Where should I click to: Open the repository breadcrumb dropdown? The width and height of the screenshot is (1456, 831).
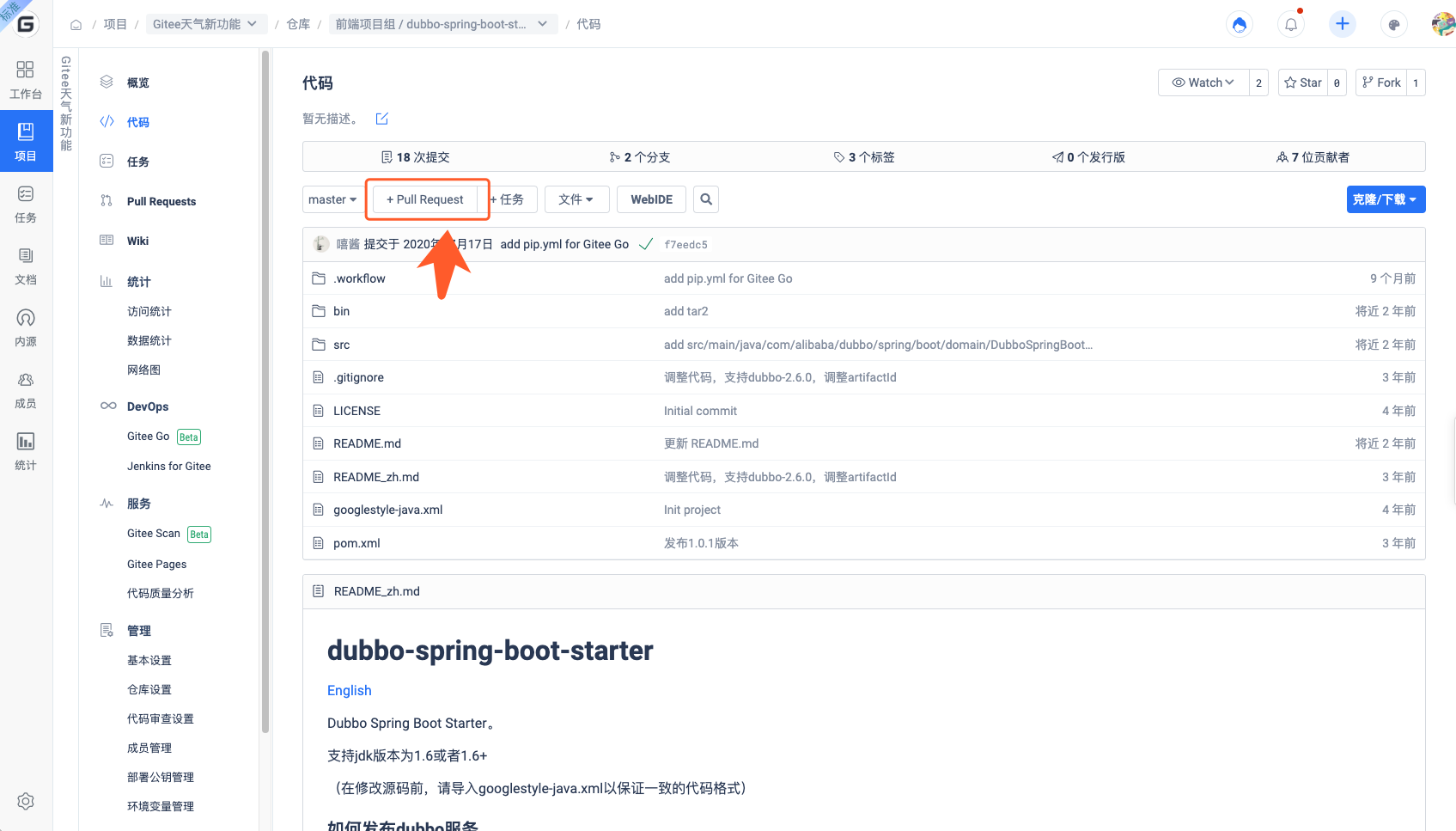443,24
